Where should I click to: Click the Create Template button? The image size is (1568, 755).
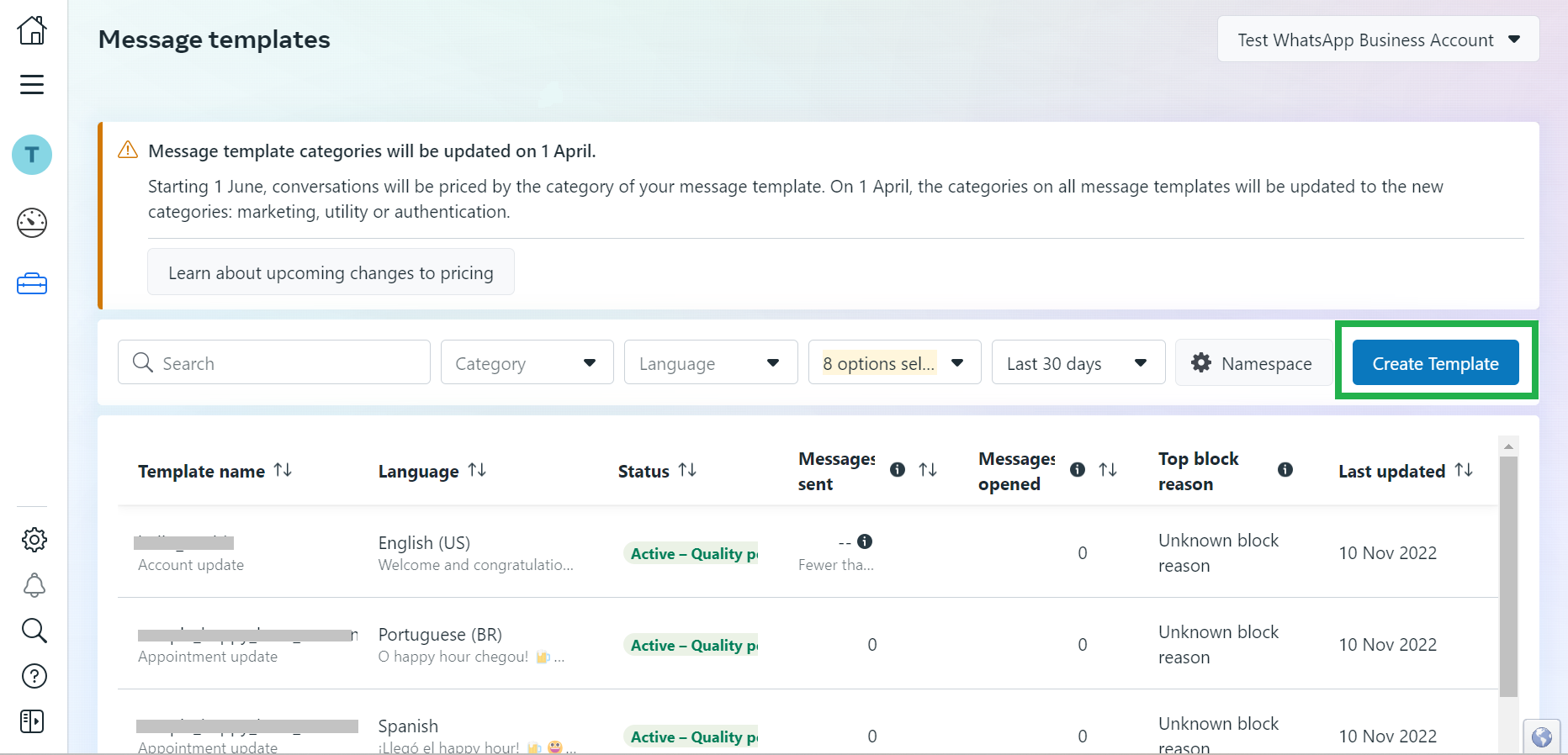point(1435,363)
